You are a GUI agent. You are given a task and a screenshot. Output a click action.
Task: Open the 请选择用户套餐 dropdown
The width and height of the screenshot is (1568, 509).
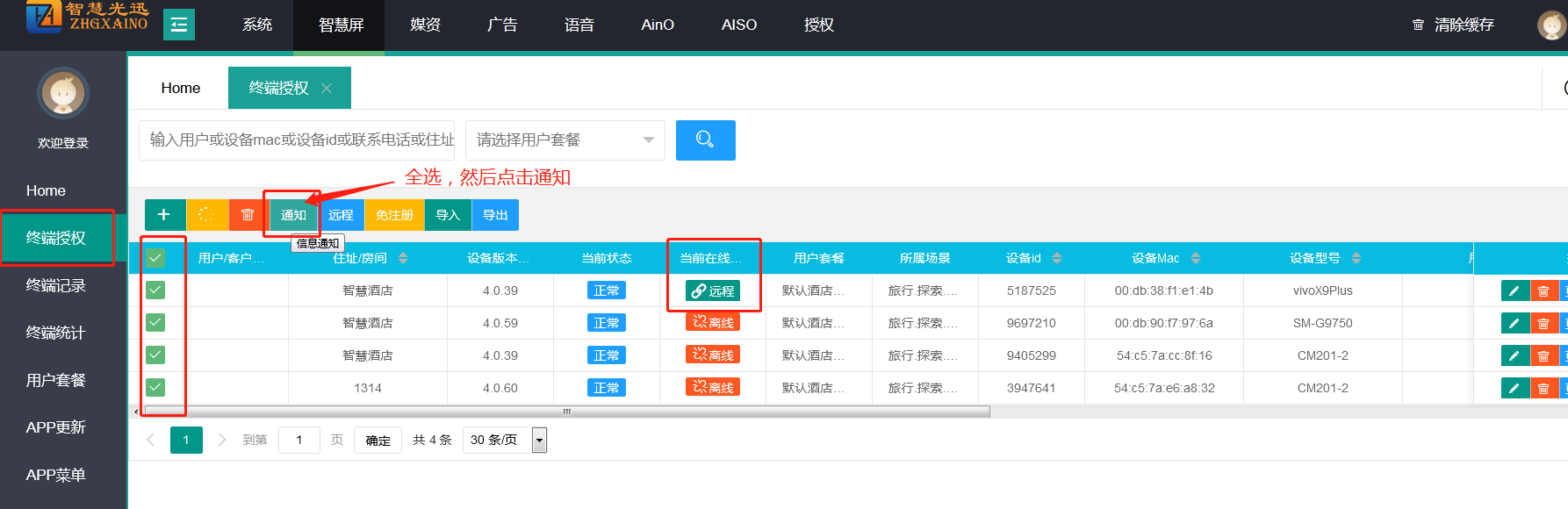565,140
